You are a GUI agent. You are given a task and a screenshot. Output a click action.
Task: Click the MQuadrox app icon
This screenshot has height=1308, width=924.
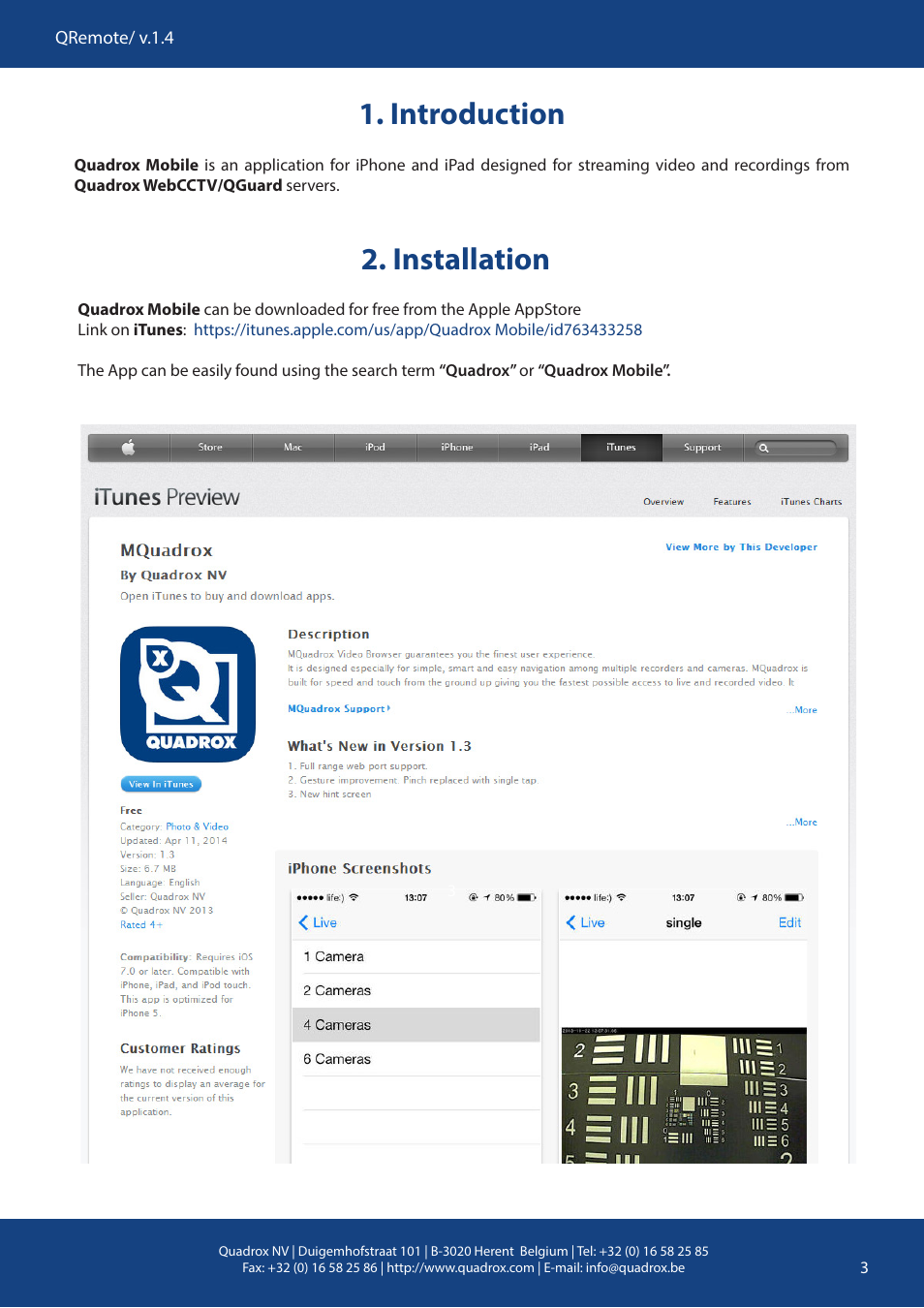tap(188, 695)
